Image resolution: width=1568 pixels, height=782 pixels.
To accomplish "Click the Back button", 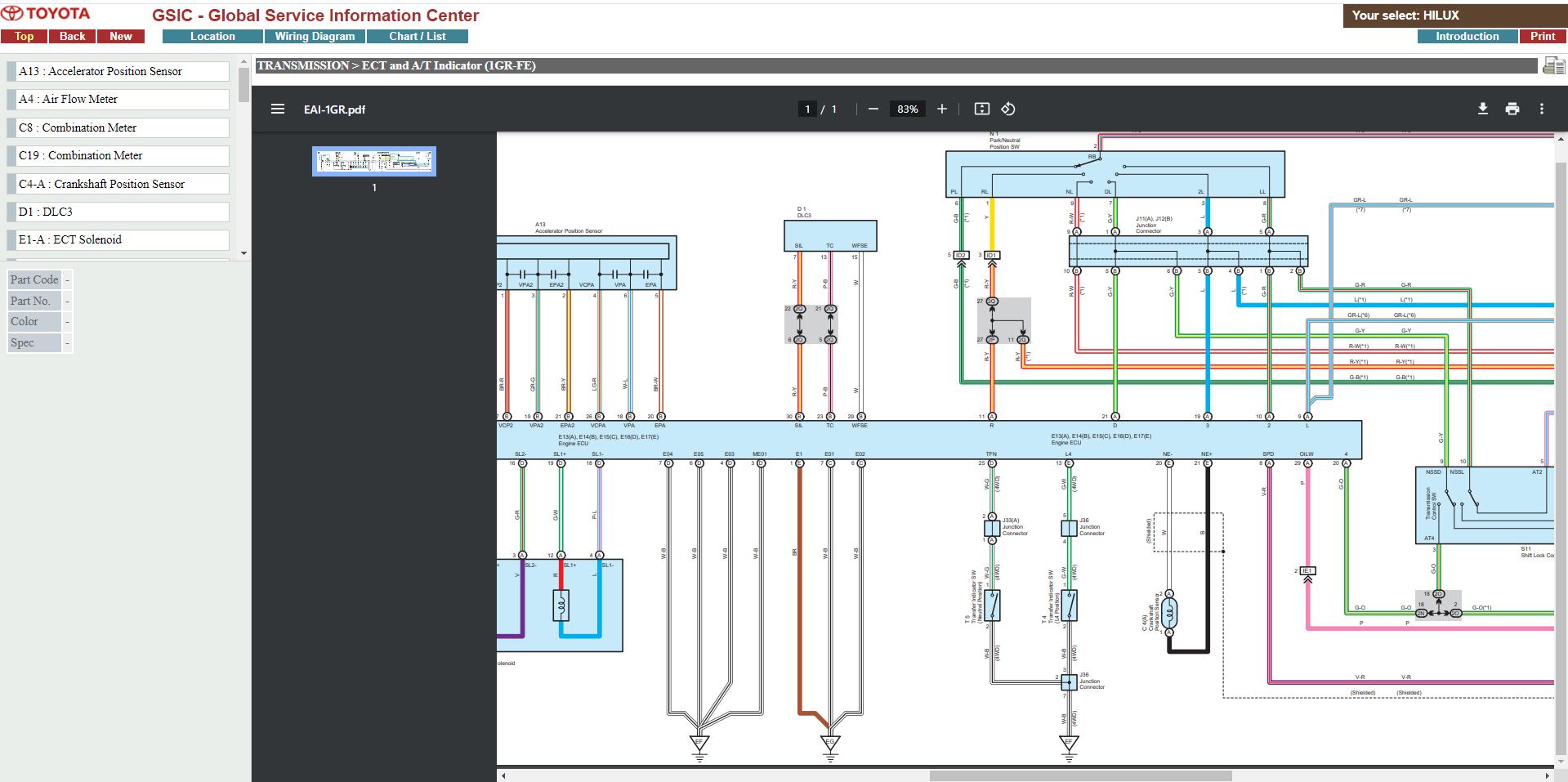I will point(72,36).
